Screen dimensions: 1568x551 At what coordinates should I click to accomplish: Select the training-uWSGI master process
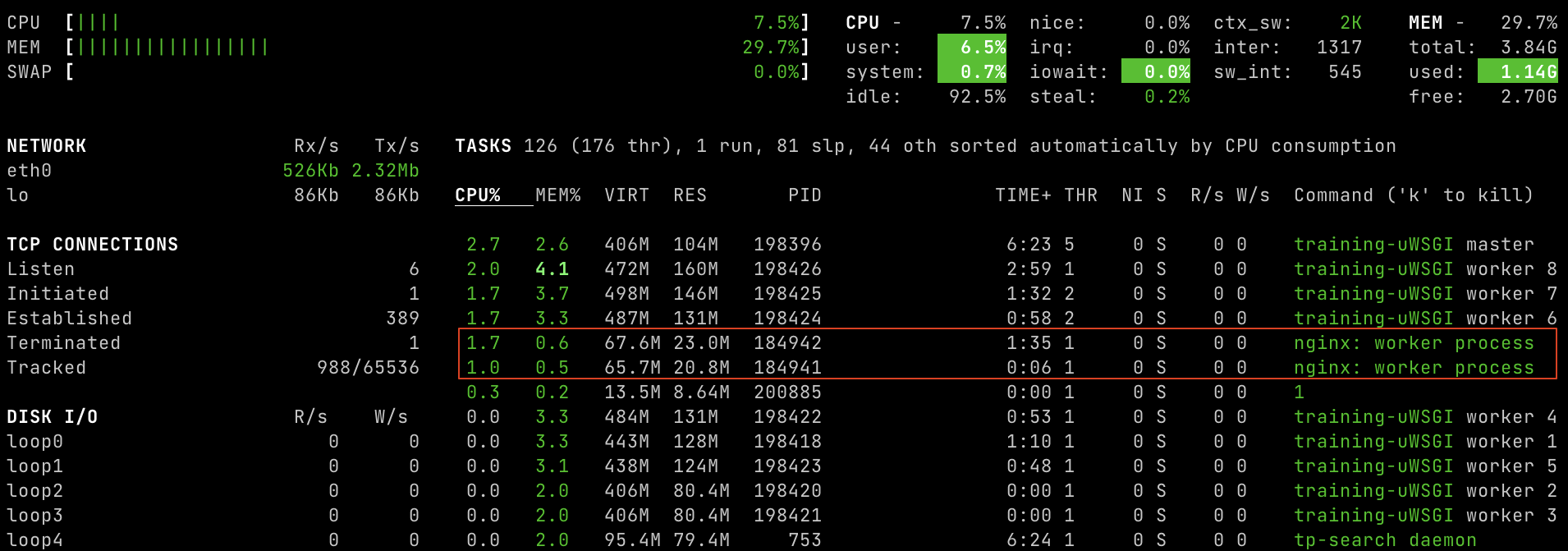click(1413, 245)
